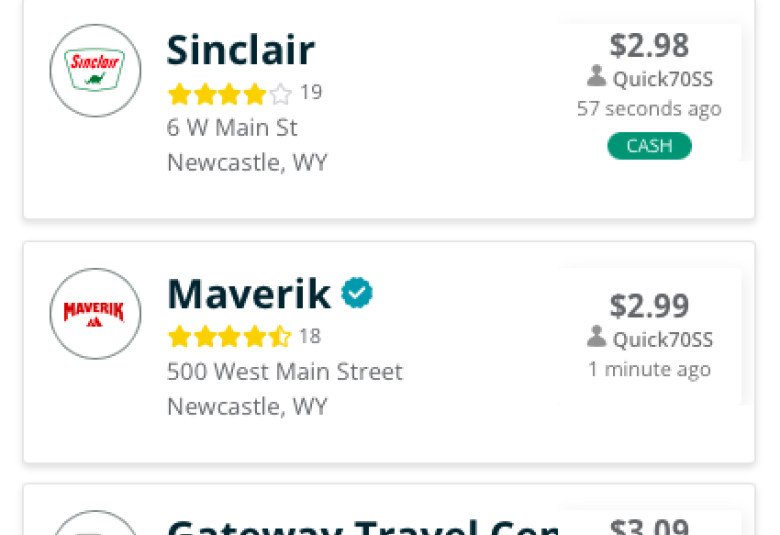This screenshot has width=780, height=535.
Task: Click the Maverik star rating
Action: [x=230, y=337]
